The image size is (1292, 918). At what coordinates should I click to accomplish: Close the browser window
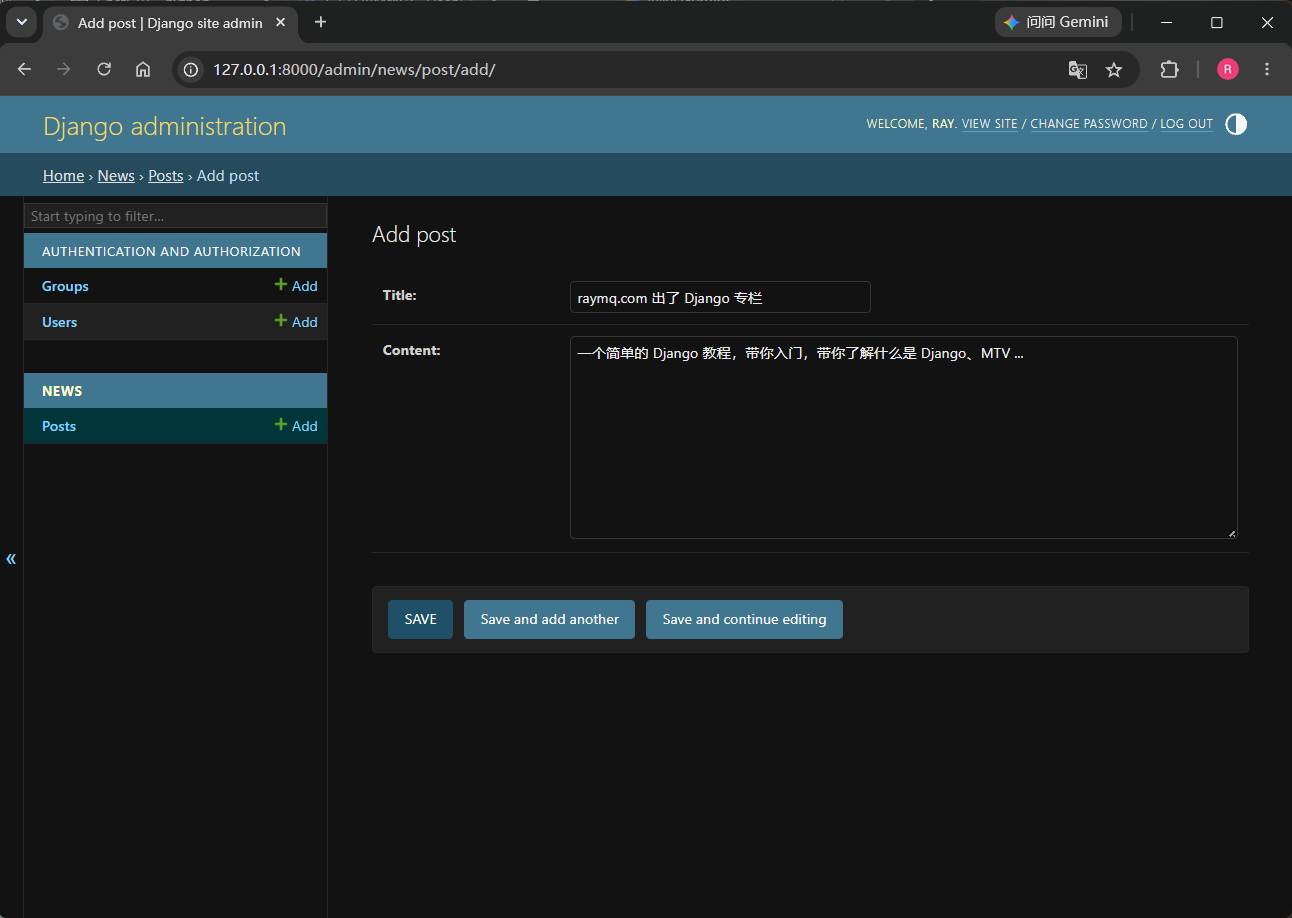(1267, 22)
